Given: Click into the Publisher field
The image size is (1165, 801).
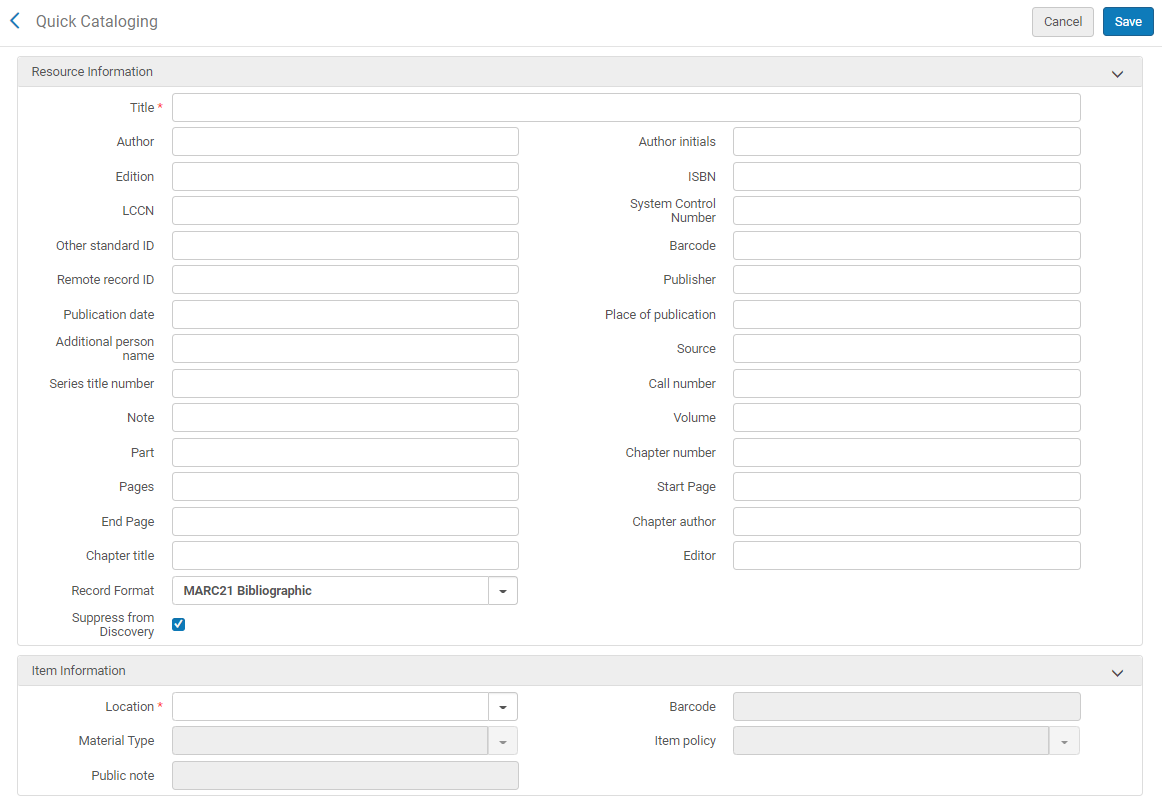Looking at the screenshot, I should click(906, 280).
